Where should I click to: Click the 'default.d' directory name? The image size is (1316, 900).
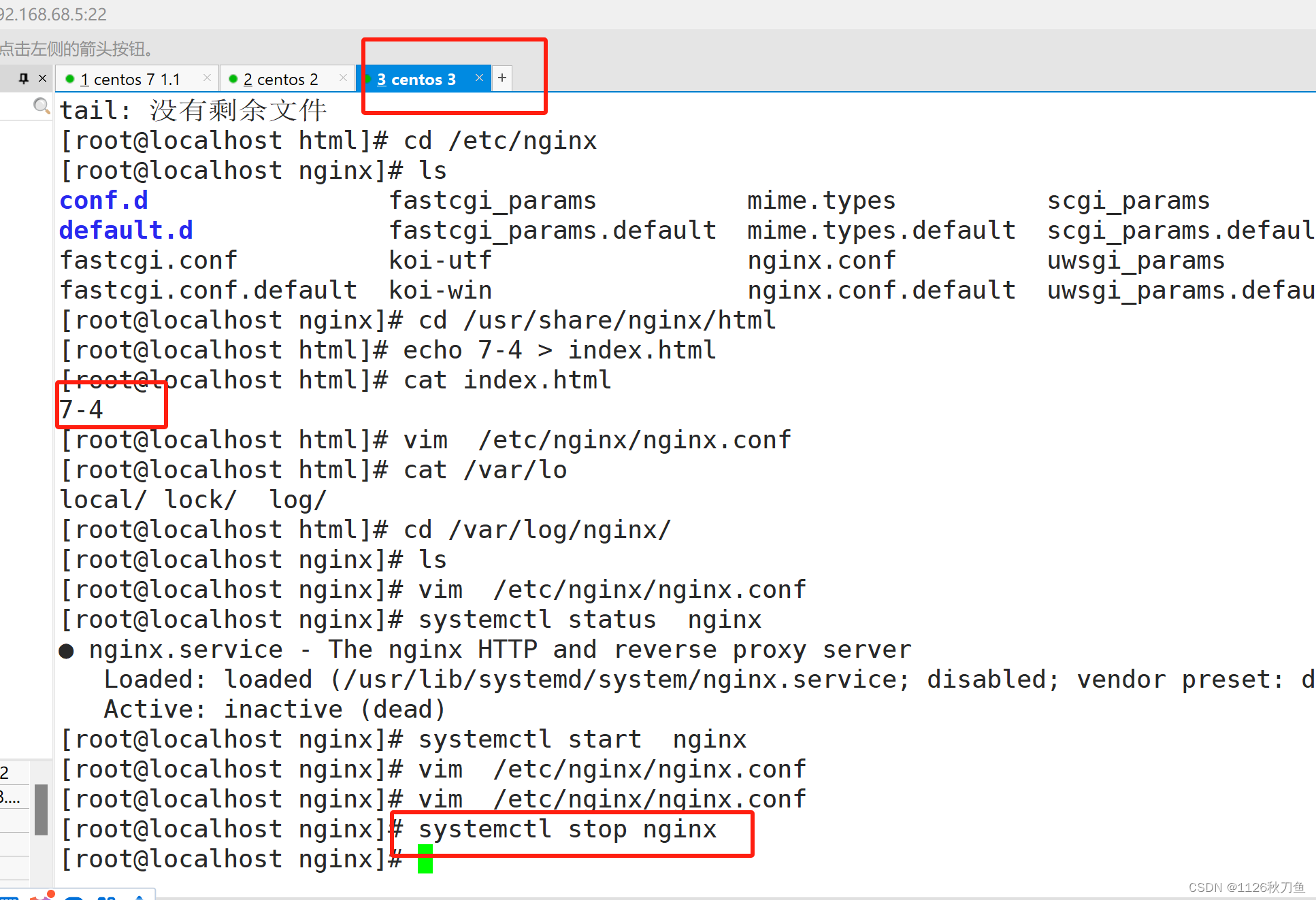pos(126,231)
